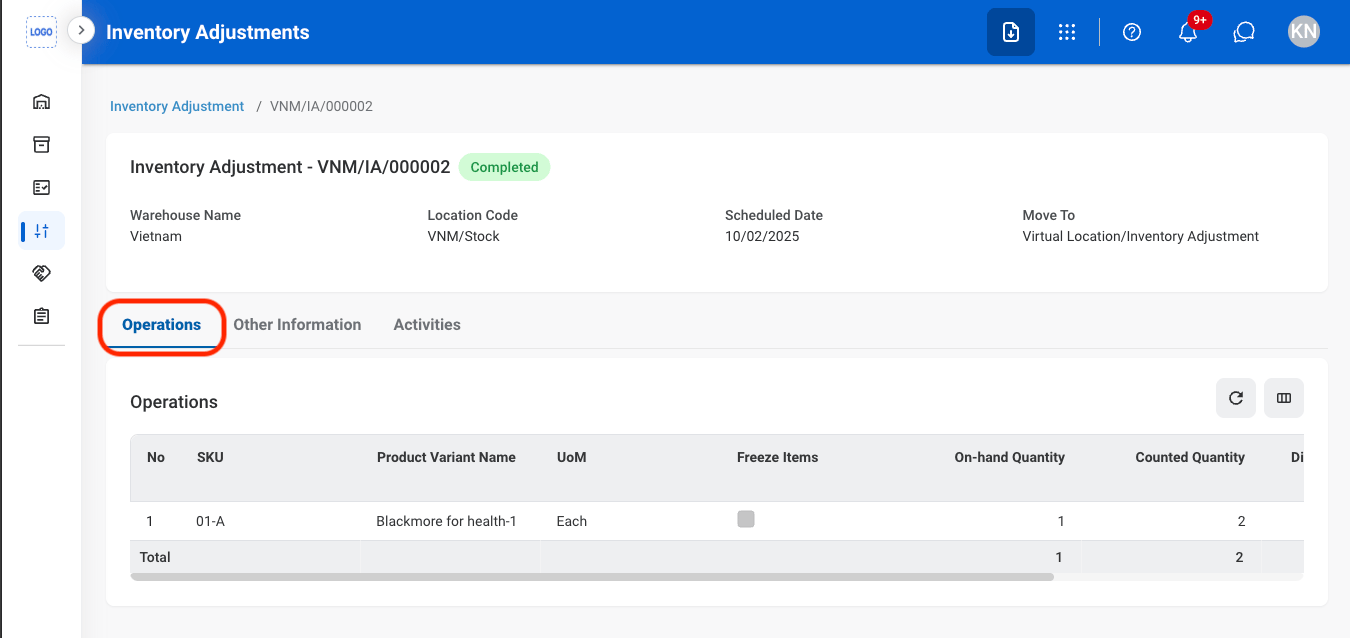The width and height of the screenshot is (1350, 638).
Task: Click the No column header
Action: [x=156, y=458]
